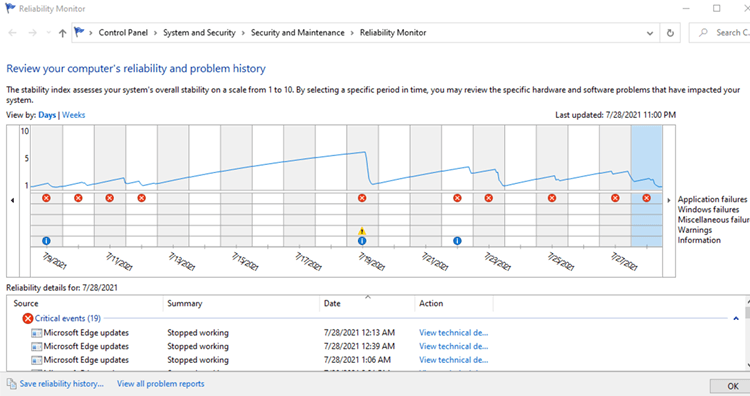View technical details for 12:39 AM event
The image size is (750, 396).
click(453, 346)
